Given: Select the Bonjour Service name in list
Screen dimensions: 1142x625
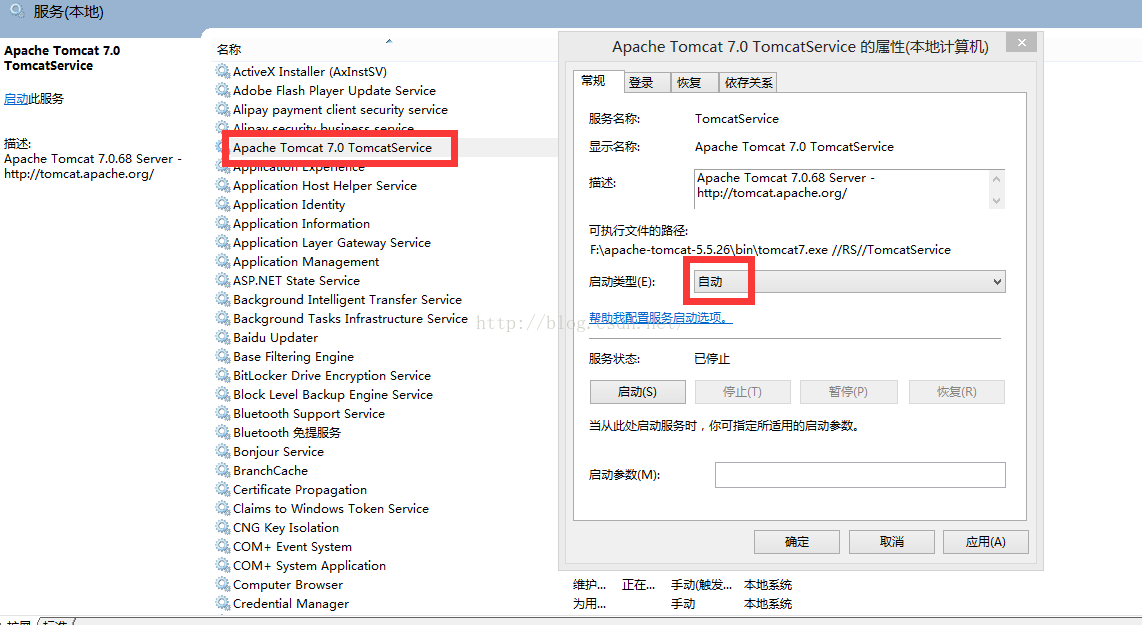Looking at the screenshot, I should (278, 452).
